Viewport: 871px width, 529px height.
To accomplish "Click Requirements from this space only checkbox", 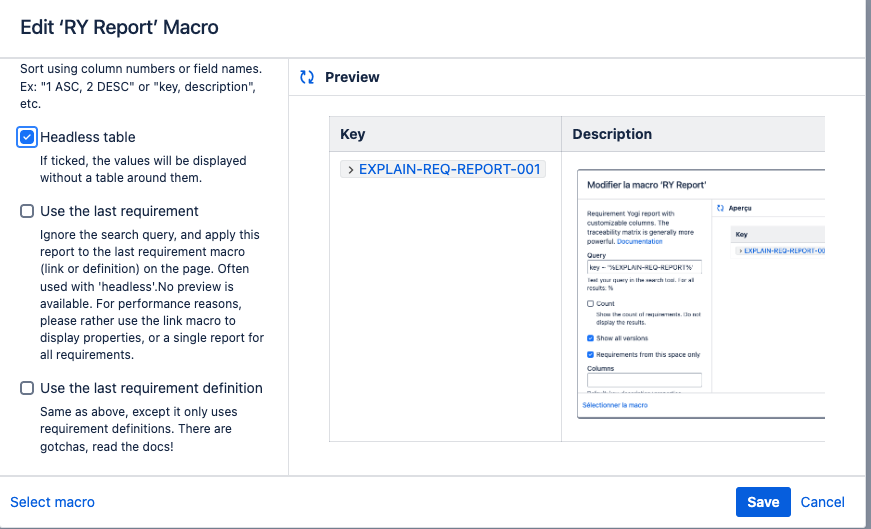I will tap(591, 354).
